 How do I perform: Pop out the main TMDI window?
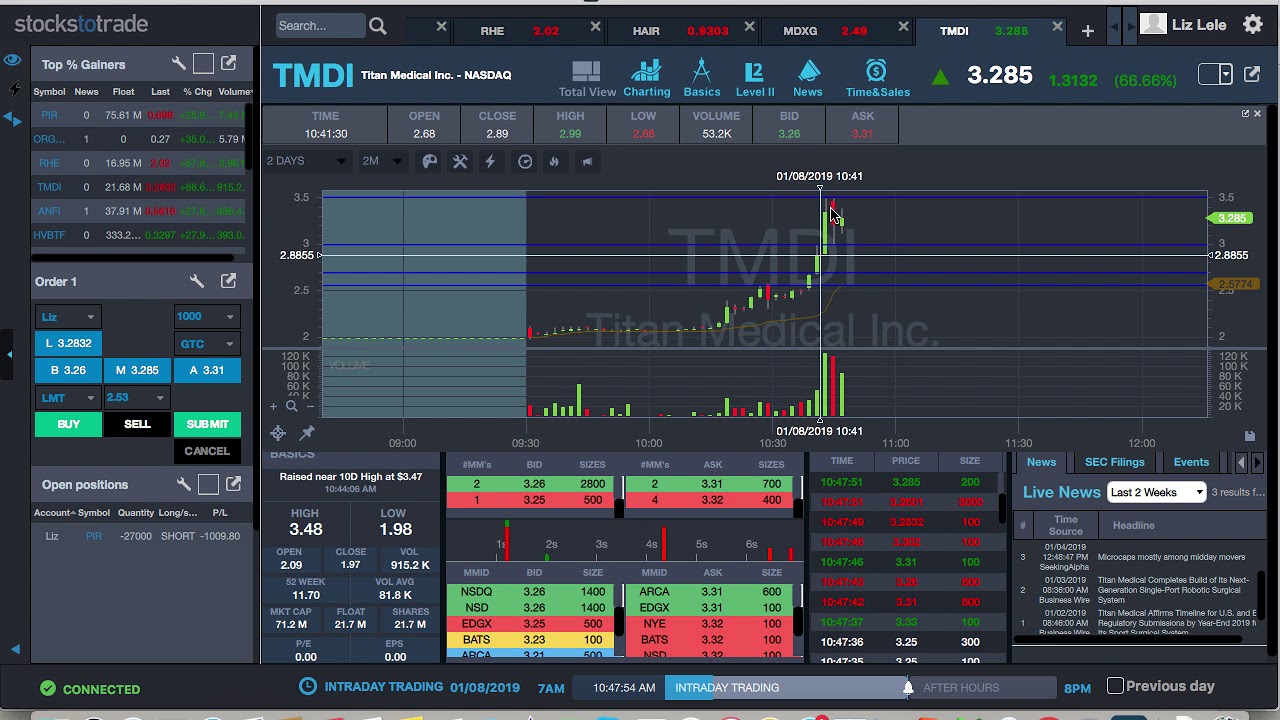point(1252,74)
